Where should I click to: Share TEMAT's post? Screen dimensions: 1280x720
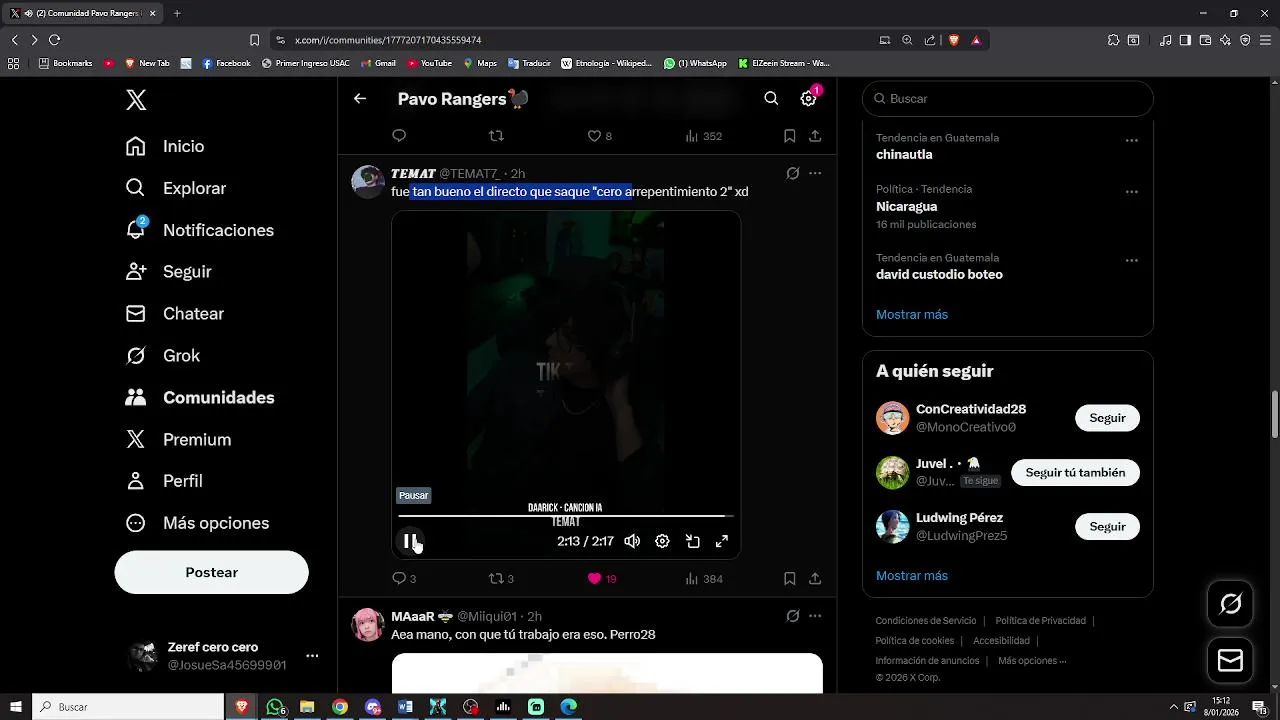pos(815,578)
